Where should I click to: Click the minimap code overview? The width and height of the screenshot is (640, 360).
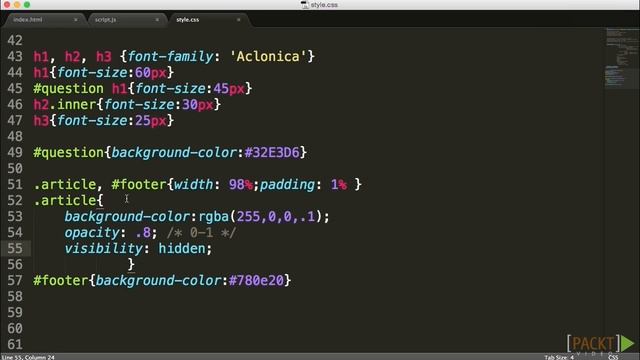[x=622, y=57]
